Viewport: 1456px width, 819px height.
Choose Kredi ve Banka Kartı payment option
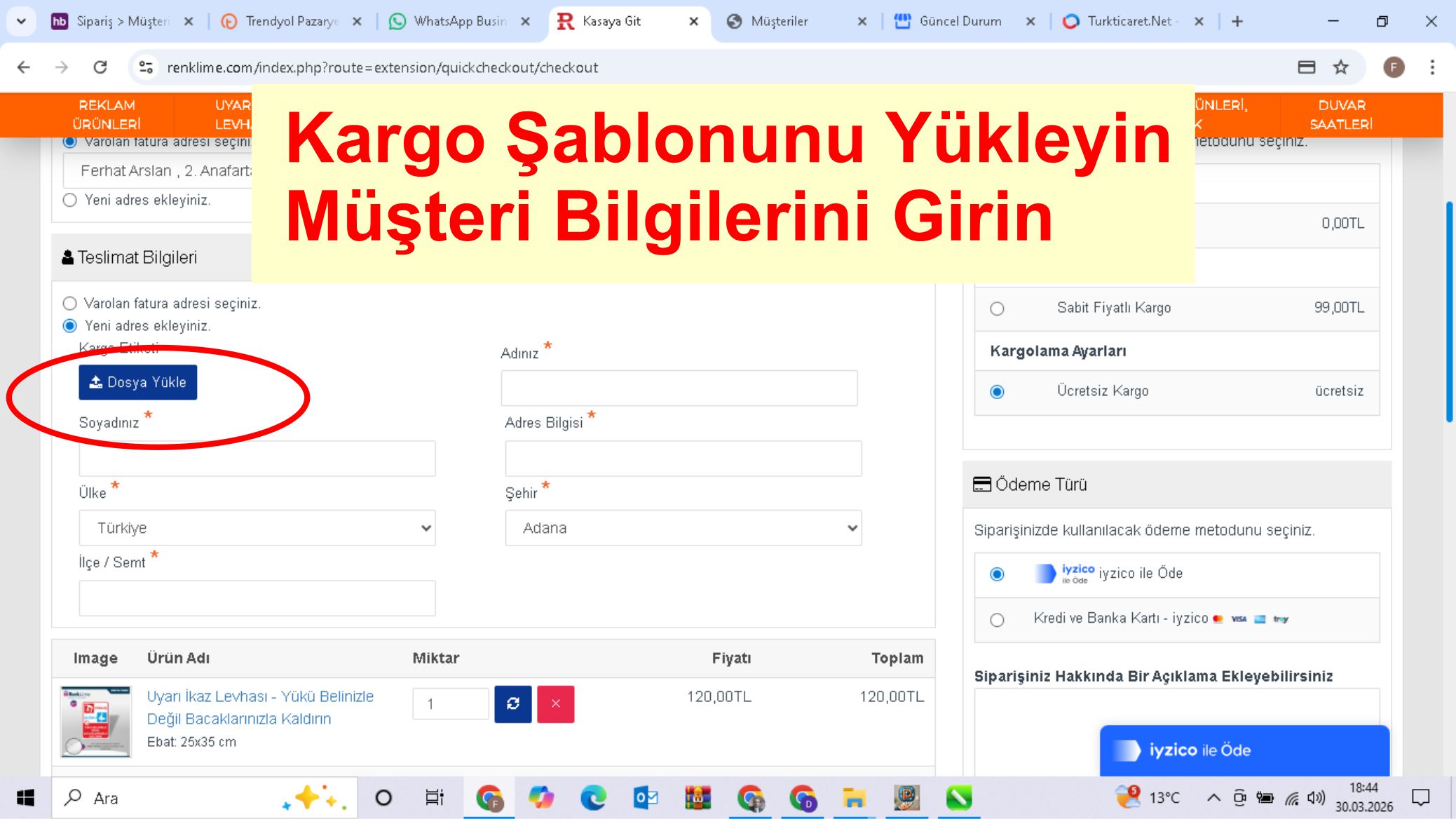997,620
